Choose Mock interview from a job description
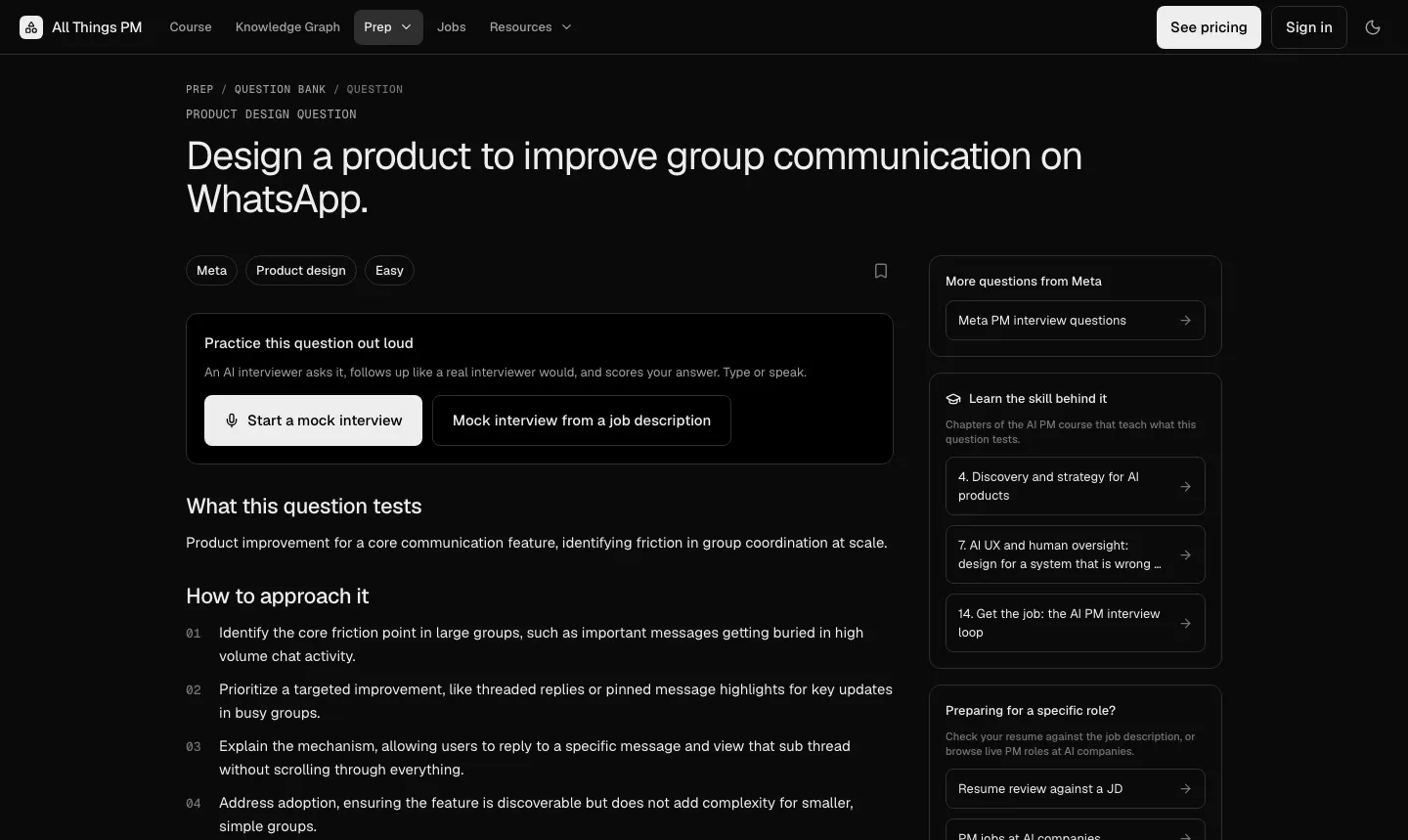 [x=582, y=420]
